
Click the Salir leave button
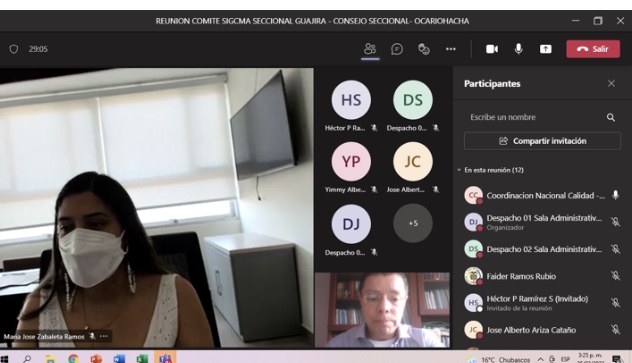pyautogui.click(x=593, y=49)
